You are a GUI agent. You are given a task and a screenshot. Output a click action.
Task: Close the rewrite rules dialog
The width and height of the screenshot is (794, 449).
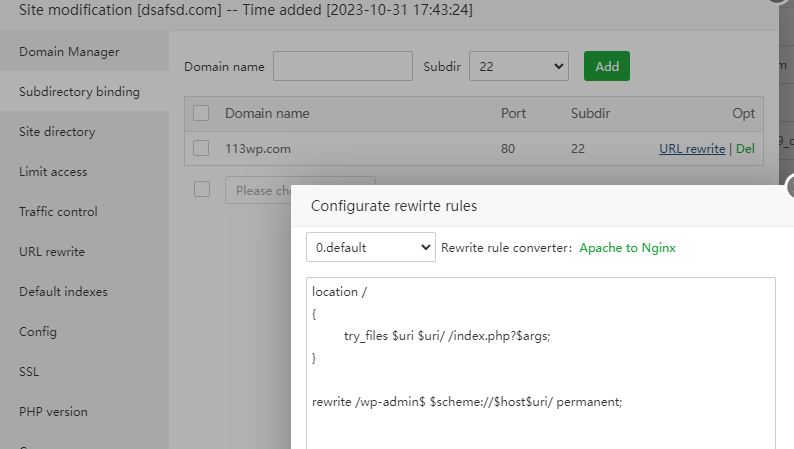point(791,187)
